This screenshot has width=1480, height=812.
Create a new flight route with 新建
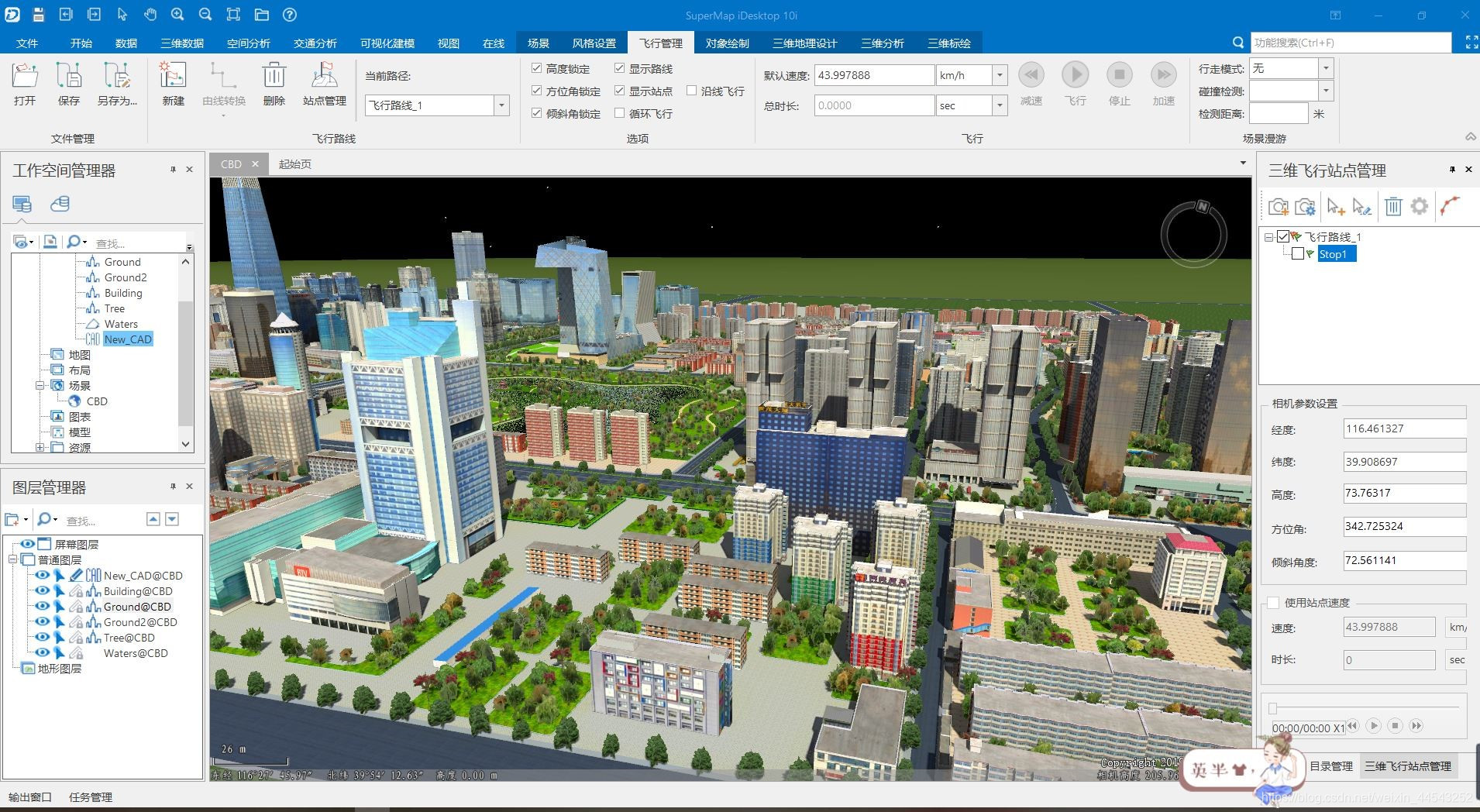pyautogui.click(x=173, y=84)
